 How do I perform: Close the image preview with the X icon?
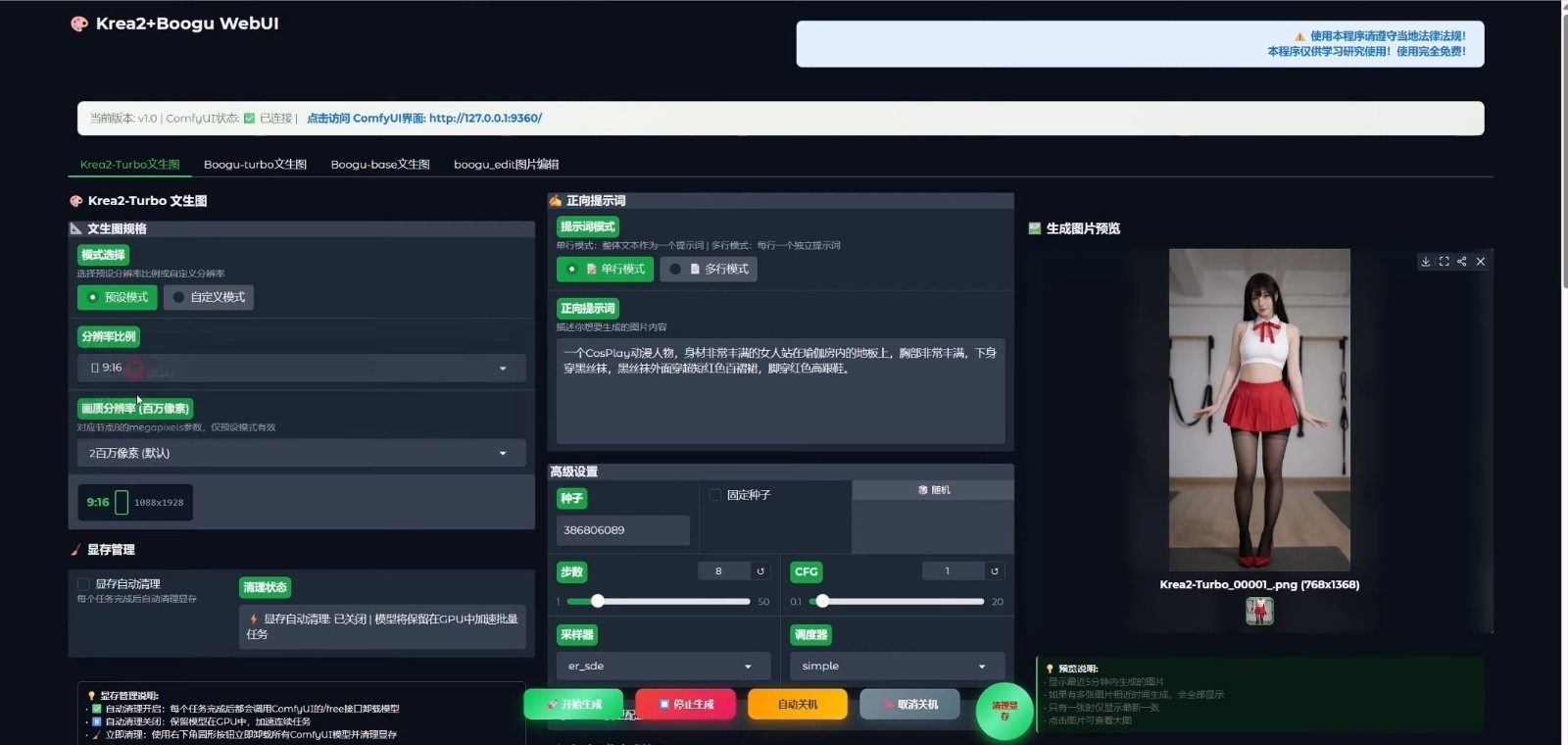[1481, 262]
